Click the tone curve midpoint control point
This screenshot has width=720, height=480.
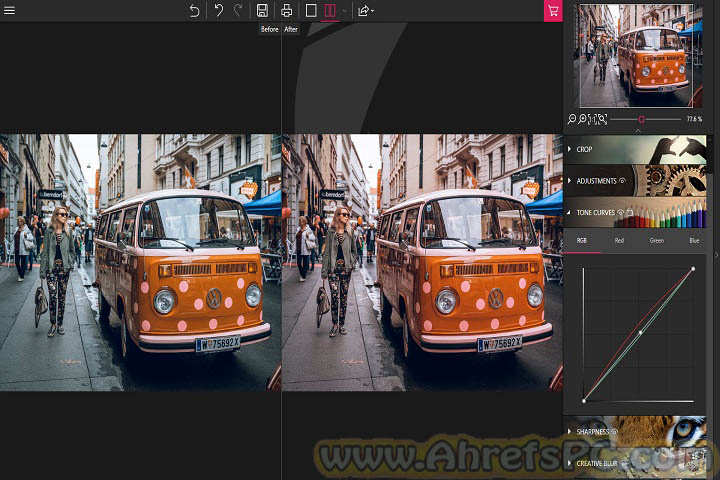[641, 332]
